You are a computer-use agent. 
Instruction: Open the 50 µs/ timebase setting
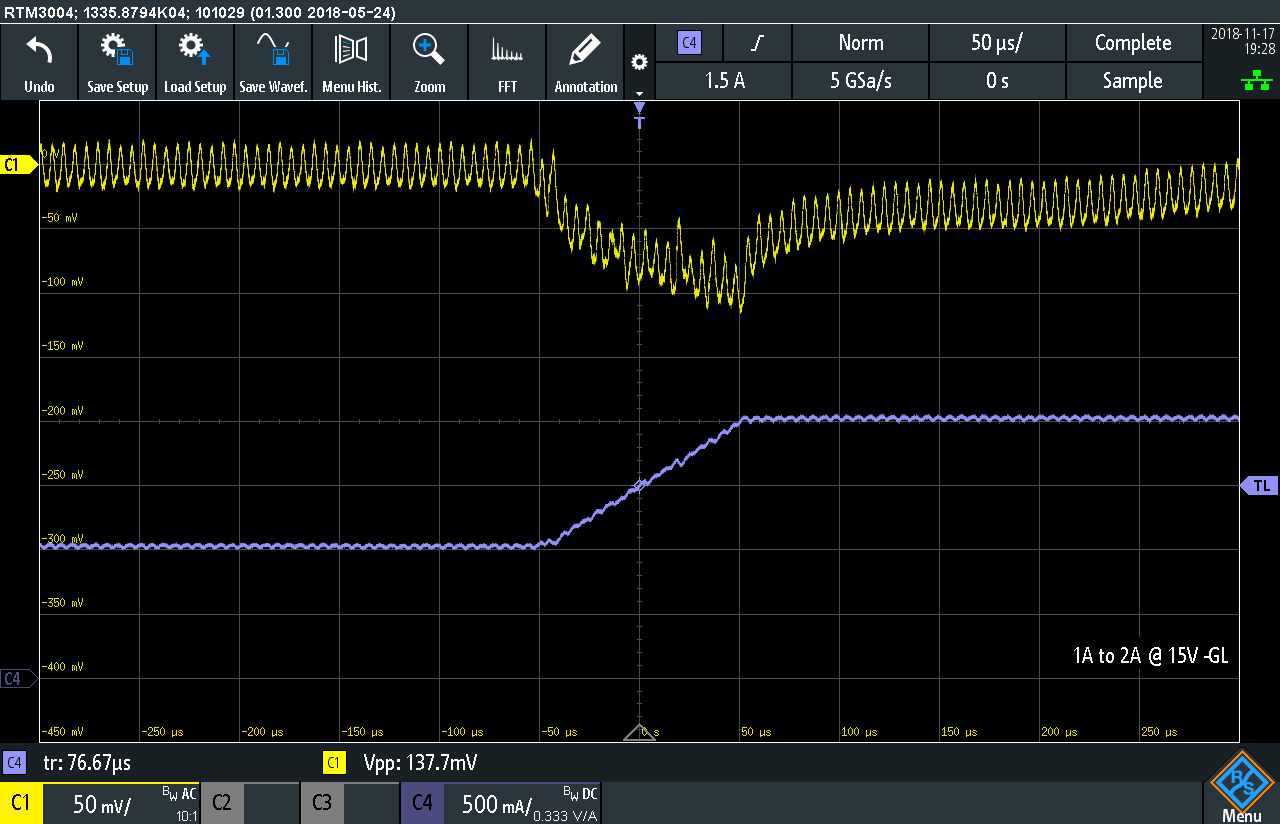click(x=996, y=43)
